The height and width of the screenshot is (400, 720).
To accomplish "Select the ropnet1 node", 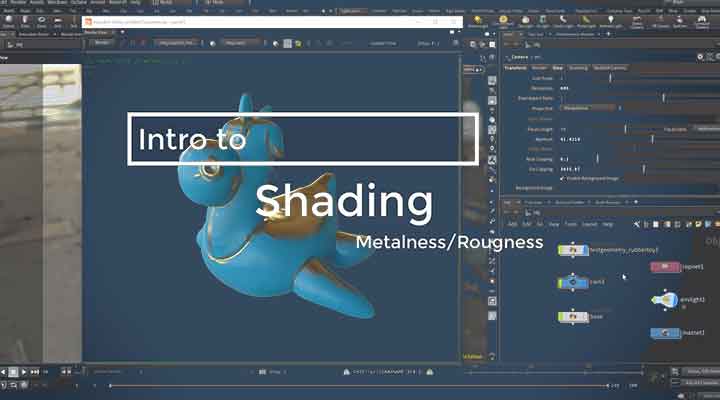I will (665, 266).
